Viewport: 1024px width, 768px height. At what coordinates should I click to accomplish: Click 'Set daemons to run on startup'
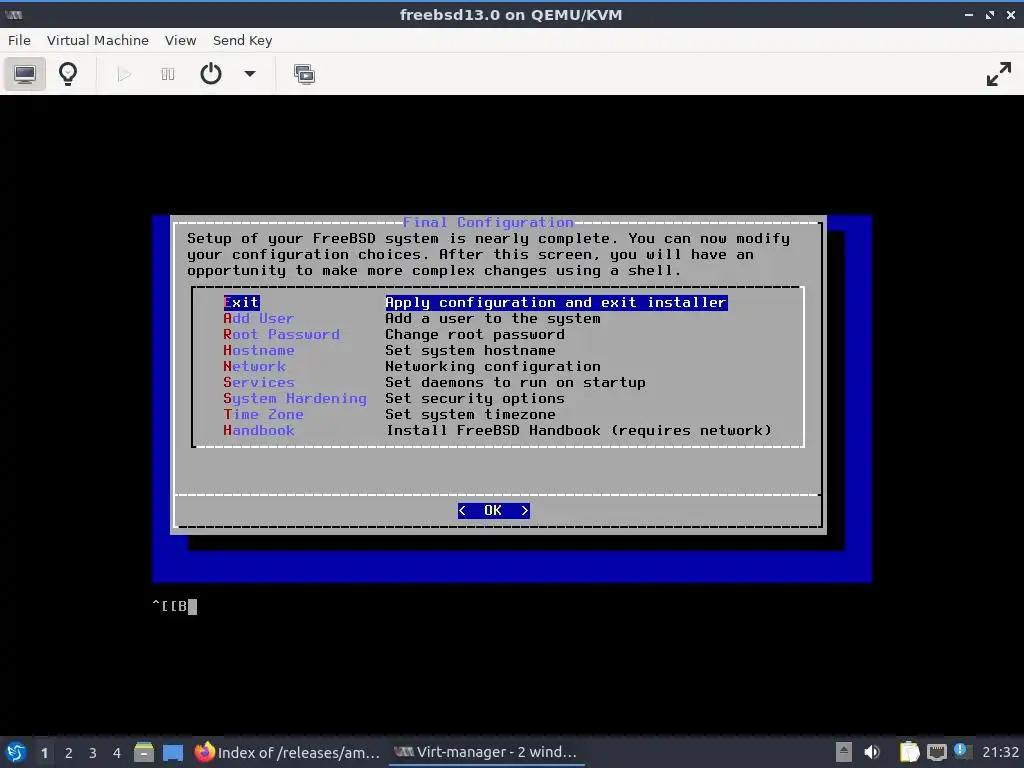[x=515, y=383]
